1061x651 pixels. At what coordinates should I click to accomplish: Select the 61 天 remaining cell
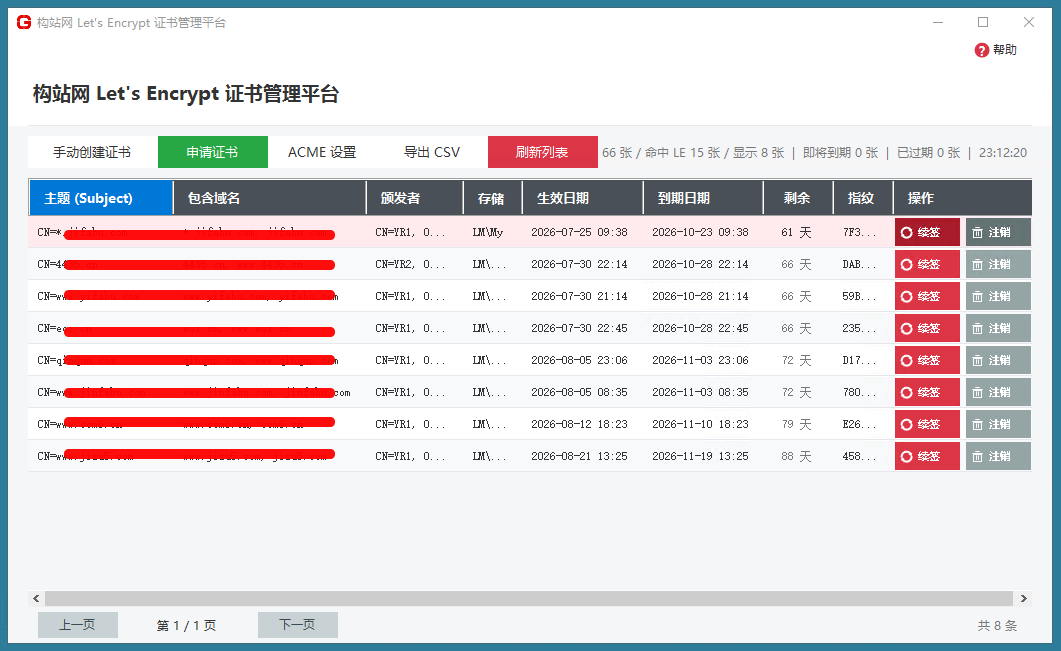pos(796,232)
